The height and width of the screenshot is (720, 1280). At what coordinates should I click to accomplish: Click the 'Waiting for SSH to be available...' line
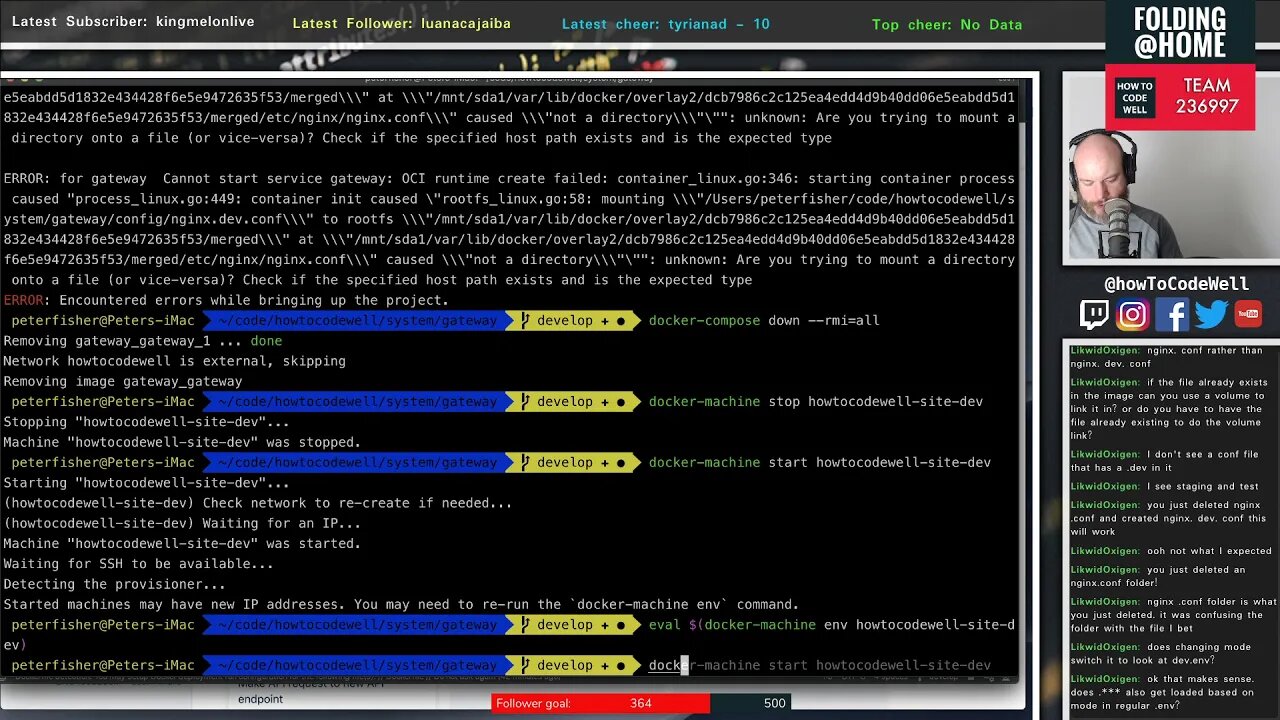[138, 564]
